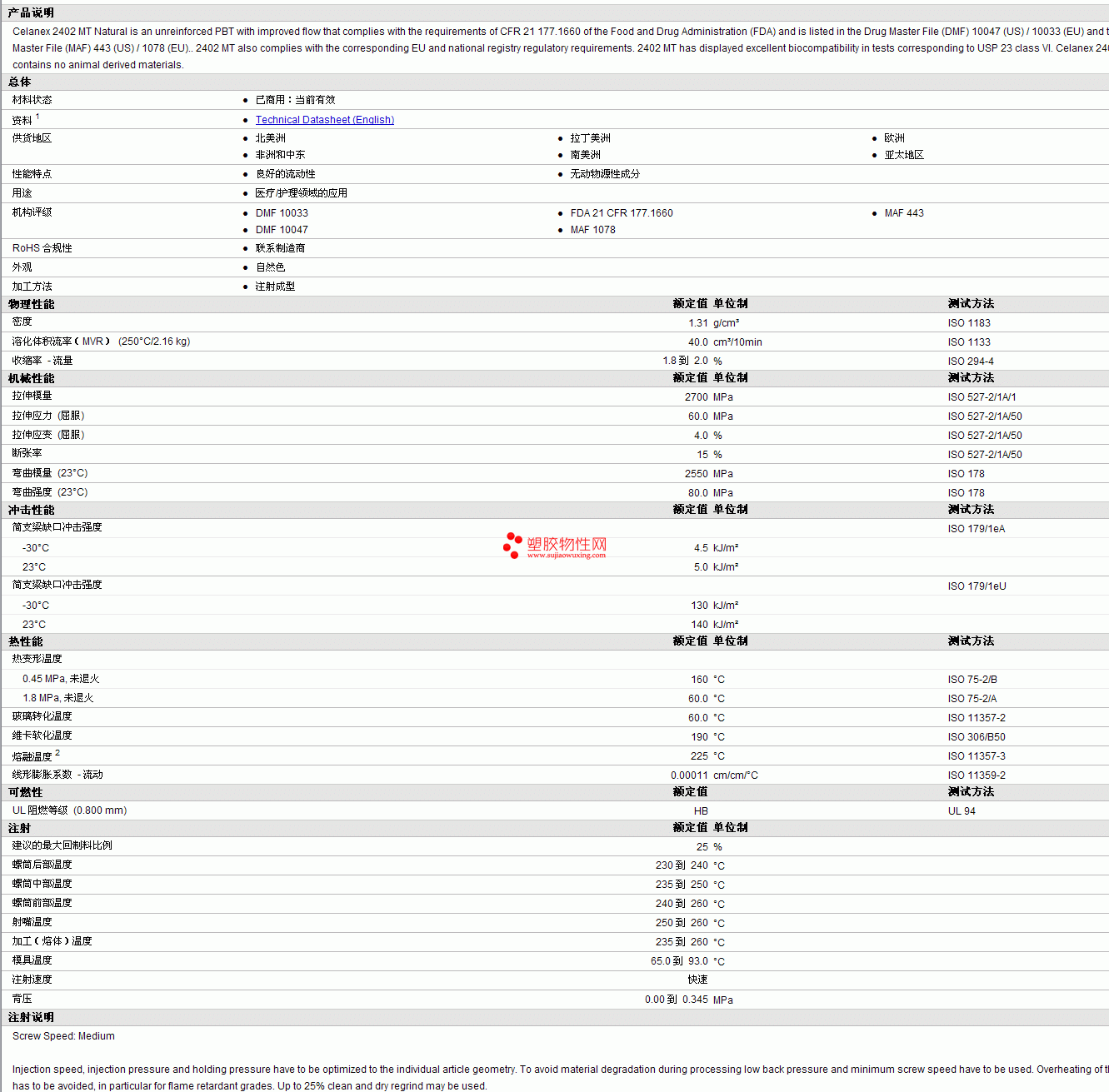
Task: Select 'FDA 21 CFR 177.1660' rating
Action: coord(622,213)
